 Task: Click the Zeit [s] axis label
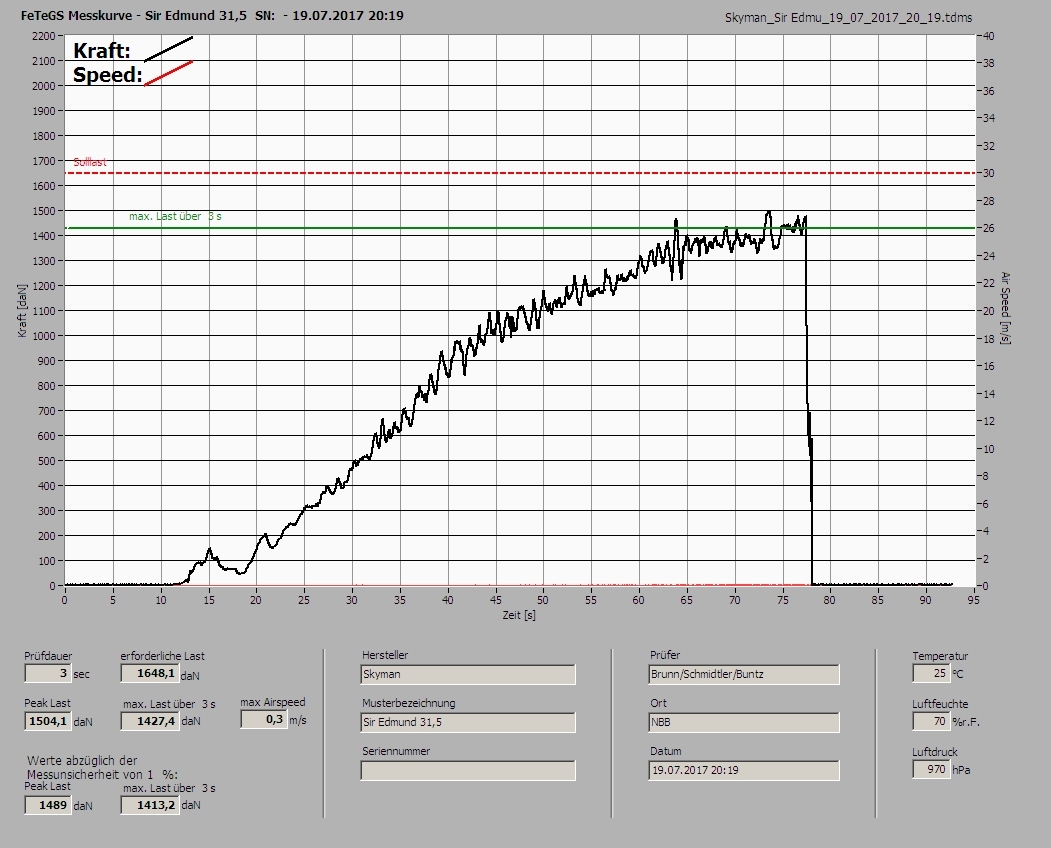point(519,615)
